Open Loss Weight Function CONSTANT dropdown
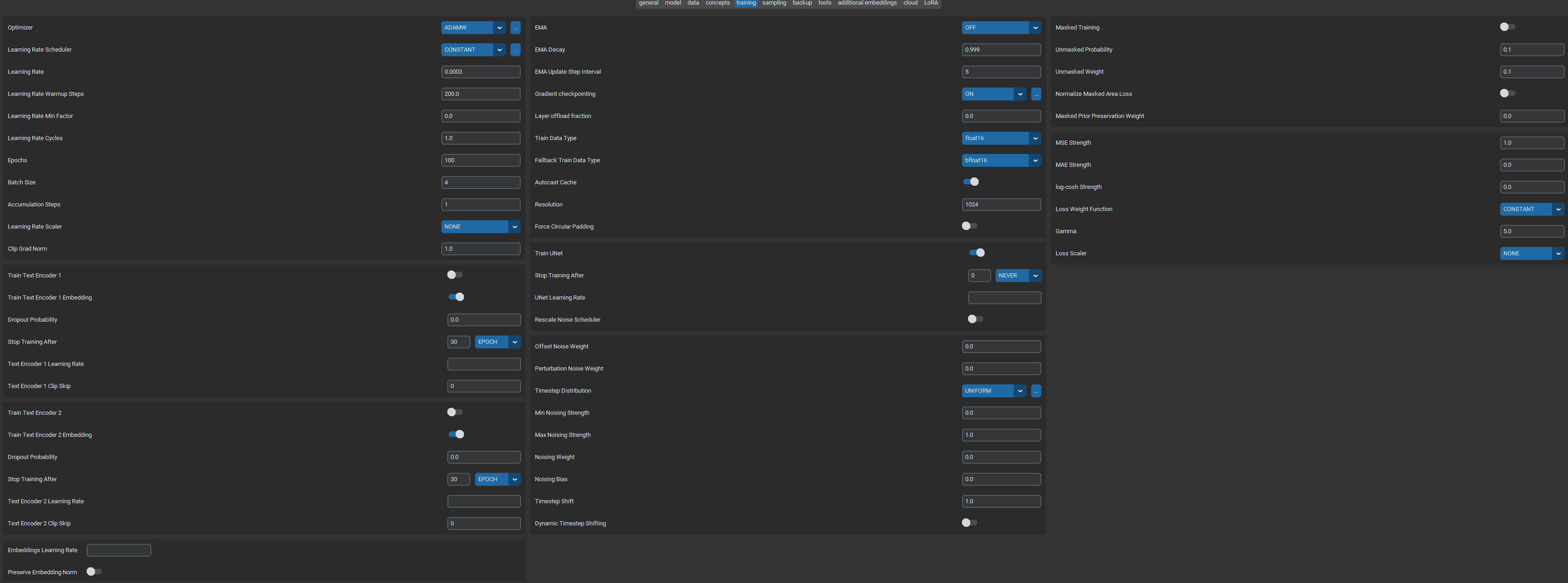This screenshot has height=583, width=1568. click(1531, 209)
